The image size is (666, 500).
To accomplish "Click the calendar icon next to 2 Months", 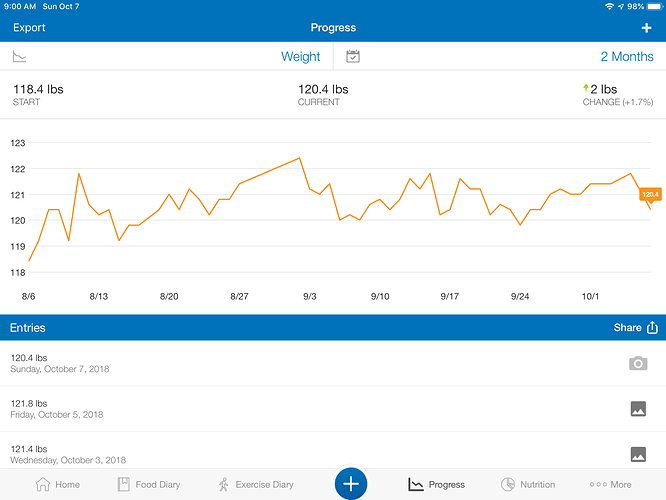I will coord(353,56).
